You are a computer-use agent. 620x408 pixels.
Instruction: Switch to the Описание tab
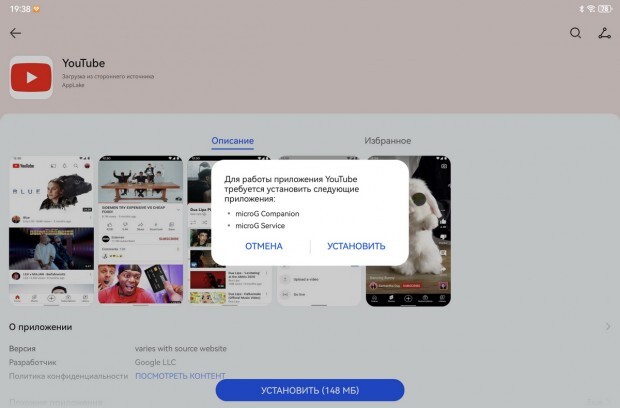pos(232,141)
